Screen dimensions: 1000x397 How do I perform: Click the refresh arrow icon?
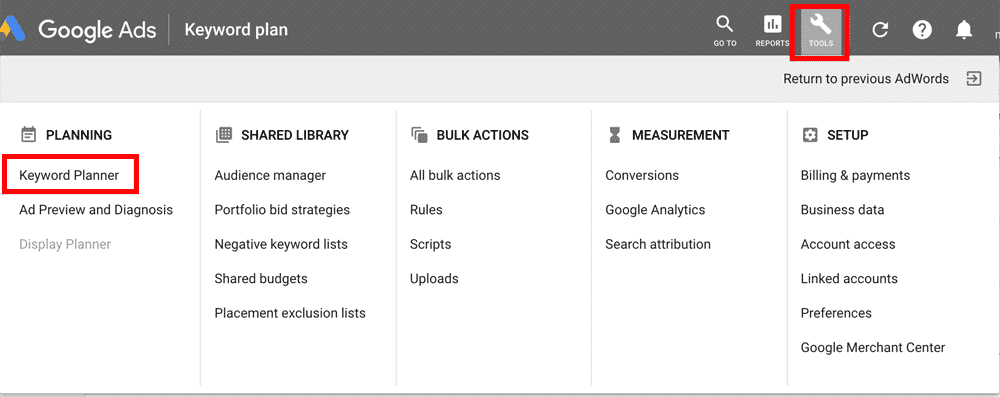pos(880,29)
